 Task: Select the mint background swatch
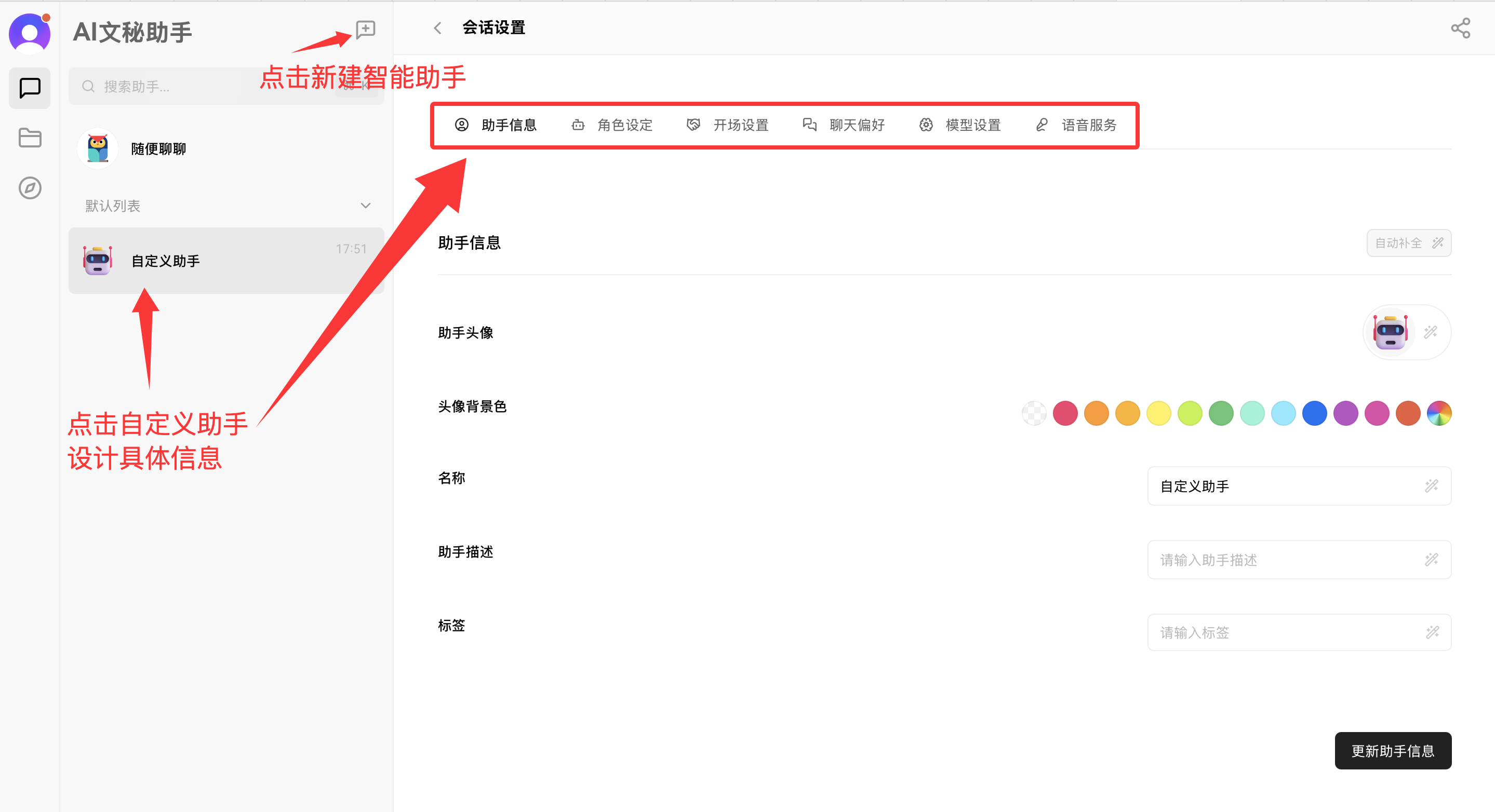coord(1252,414)
